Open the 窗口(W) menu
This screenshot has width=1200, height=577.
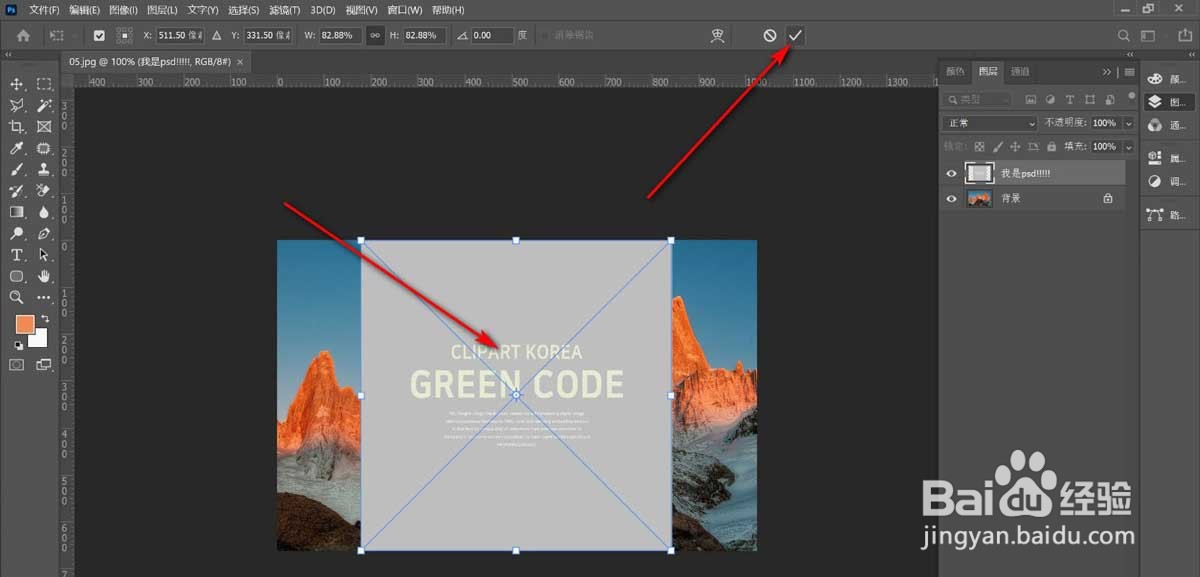pyautogui.click(x=404, y=9)
